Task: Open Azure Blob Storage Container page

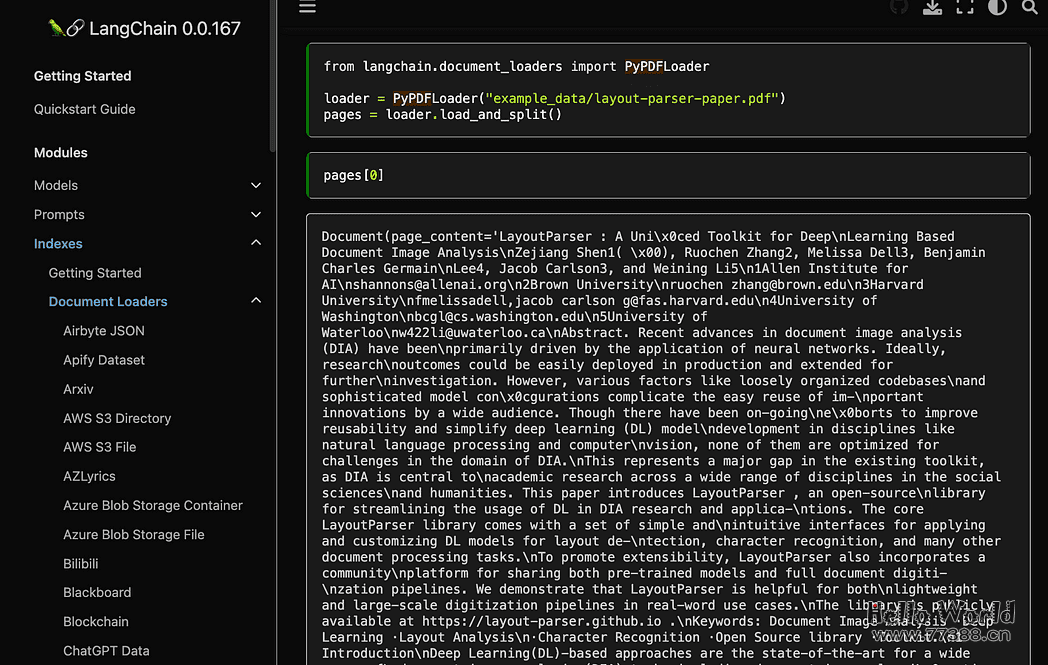Action: point(153,505)
